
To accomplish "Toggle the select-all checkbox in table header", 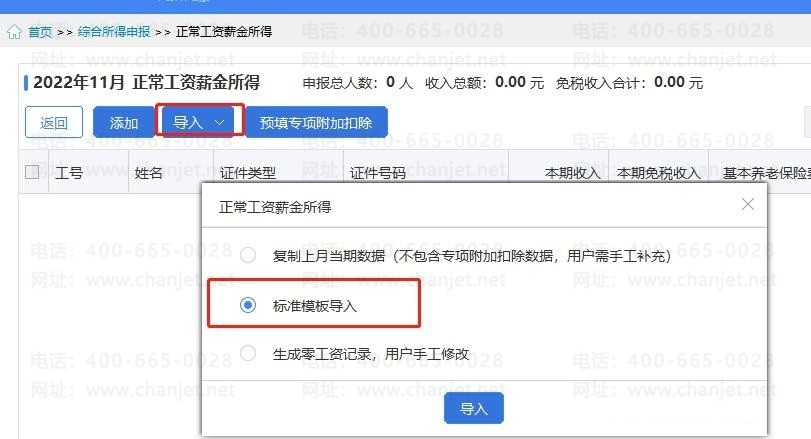I will (32, 172).
